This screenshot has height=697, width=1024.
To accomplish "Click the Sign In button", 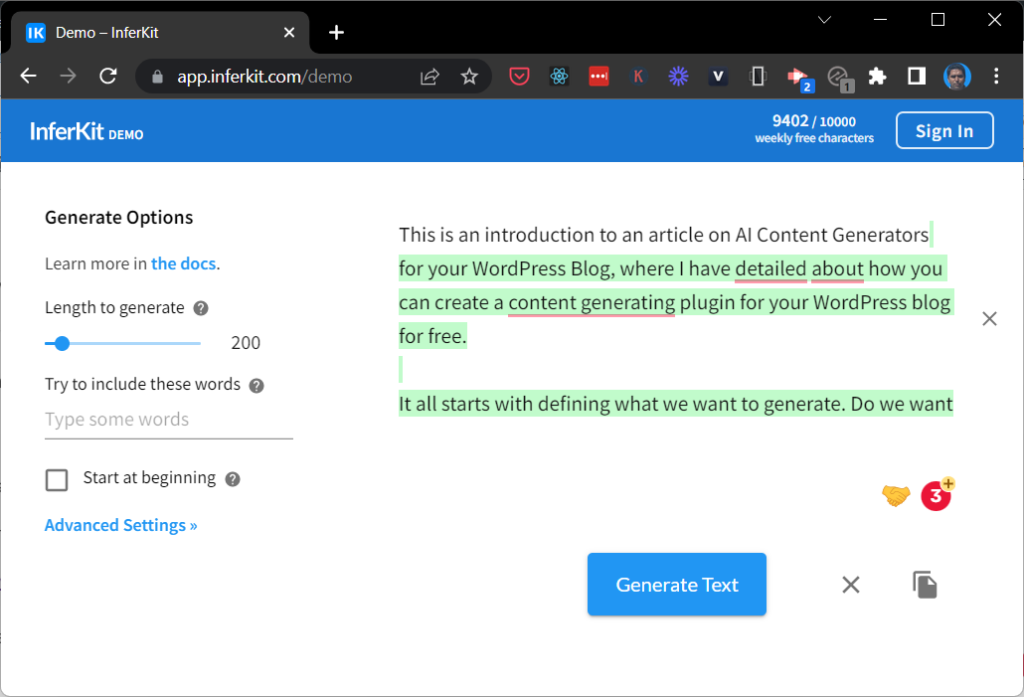I will point(944,131).
